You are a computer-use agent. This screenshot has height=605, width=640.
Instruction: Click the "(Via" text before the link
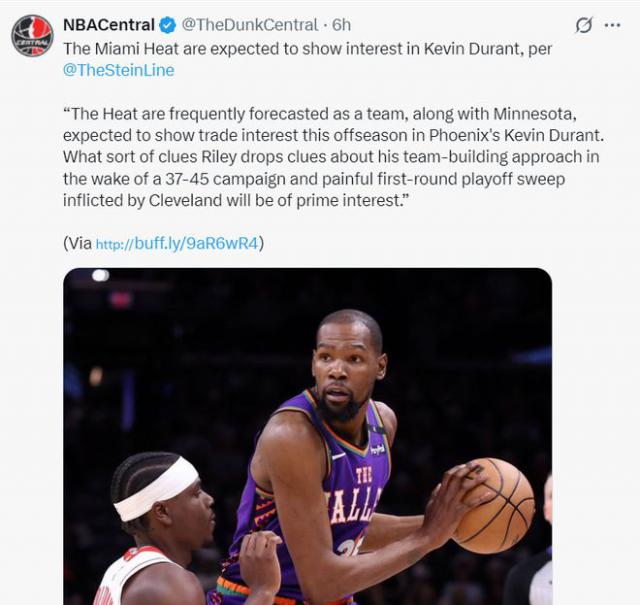pos(78,243)
